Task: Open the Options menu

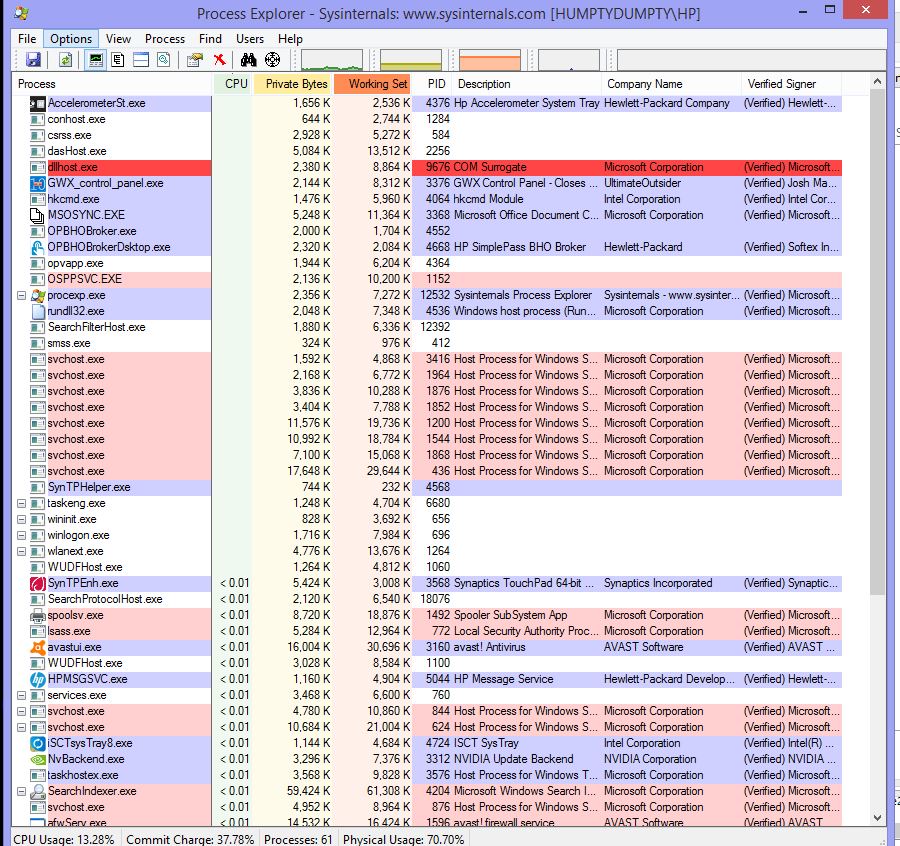Action: (x=71, y=38)
